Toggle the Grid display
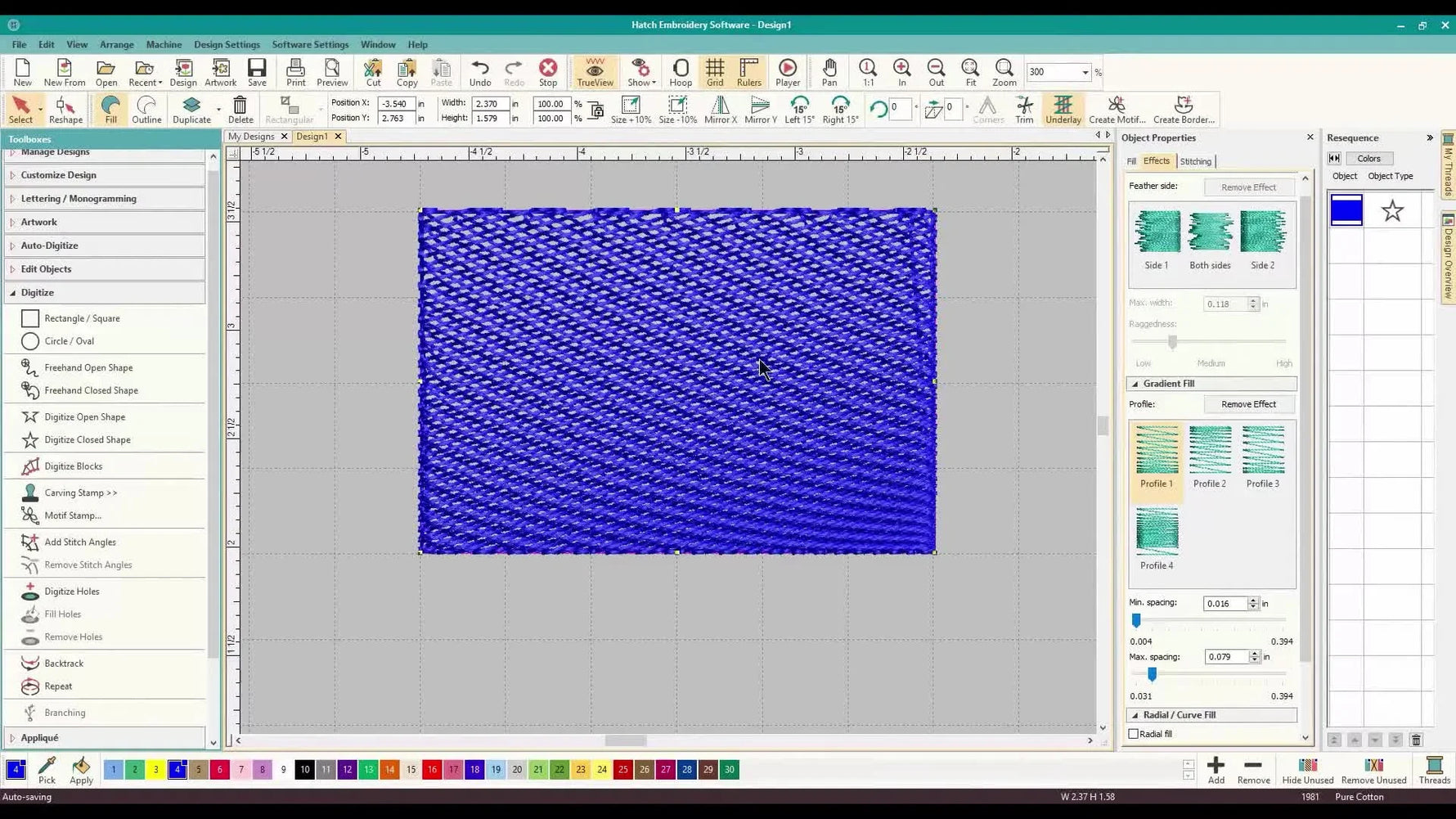Image resolution: width=1456 pixels, height=819 pixels. click(714, 72)
